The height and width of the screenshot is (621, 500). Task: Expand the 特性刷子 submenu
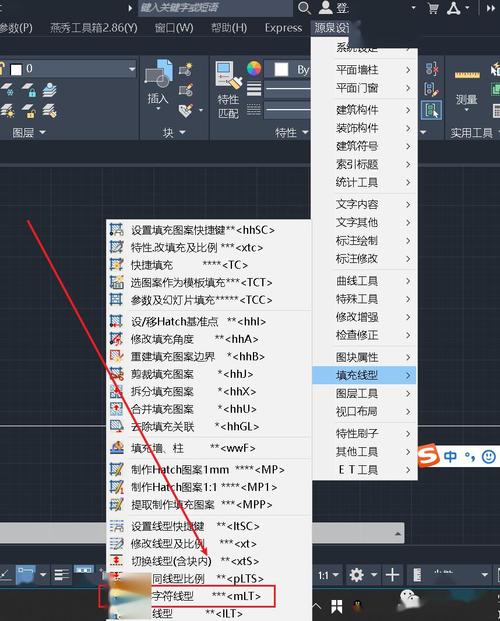(365, 433)
